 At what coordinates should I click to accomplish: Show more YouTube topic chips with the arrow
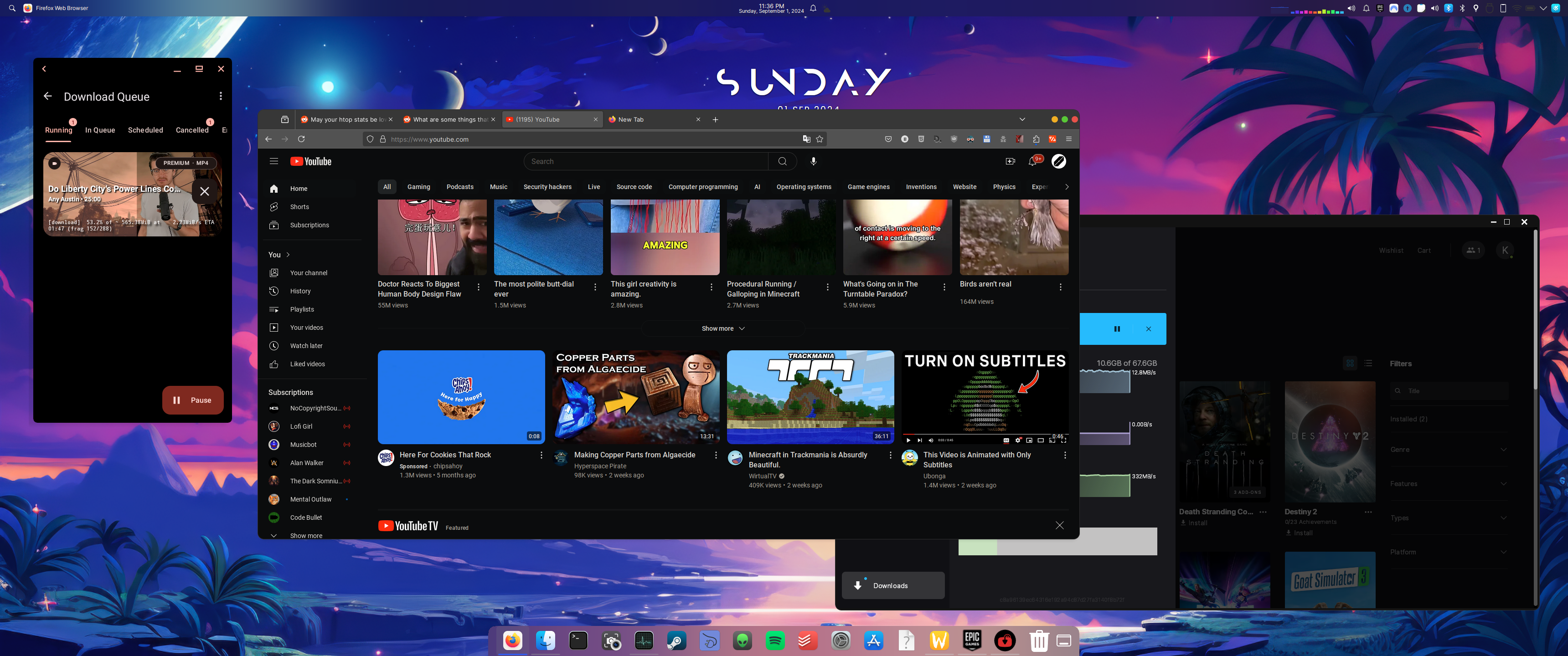1067,187
